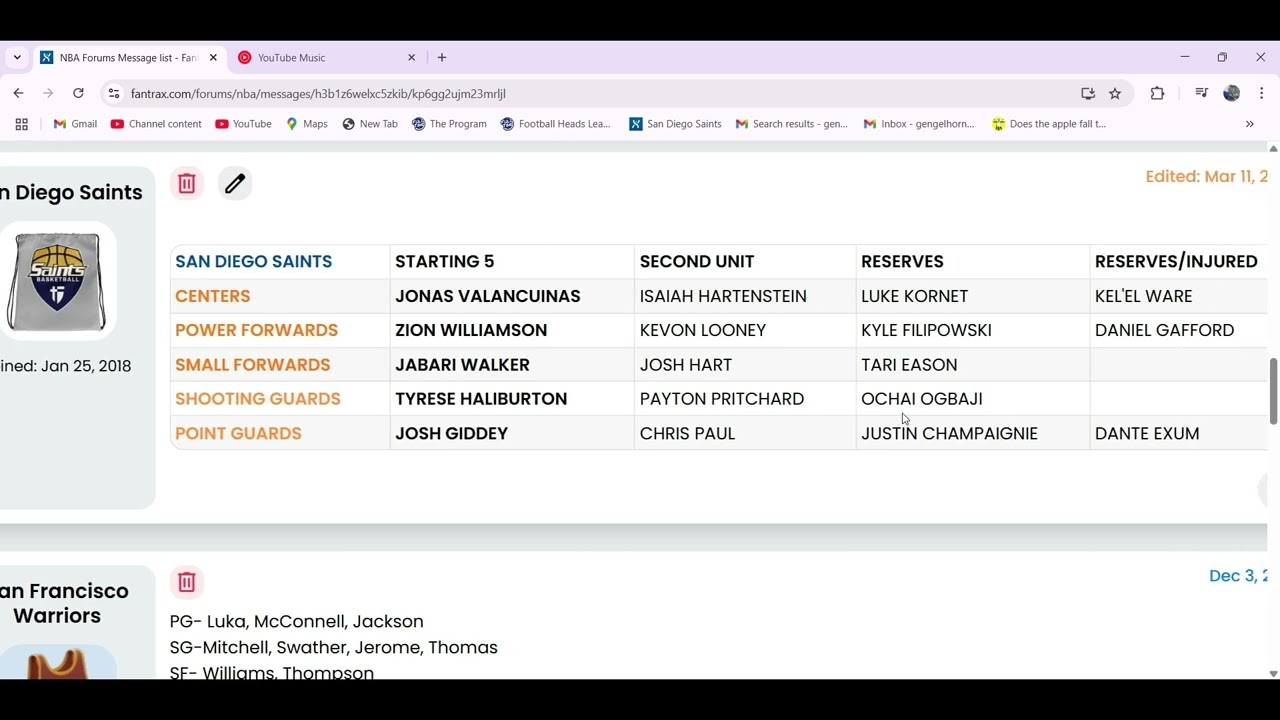Open the bookmarks apps grid icon
1280x720 pixels.
[x=21, y=124]
